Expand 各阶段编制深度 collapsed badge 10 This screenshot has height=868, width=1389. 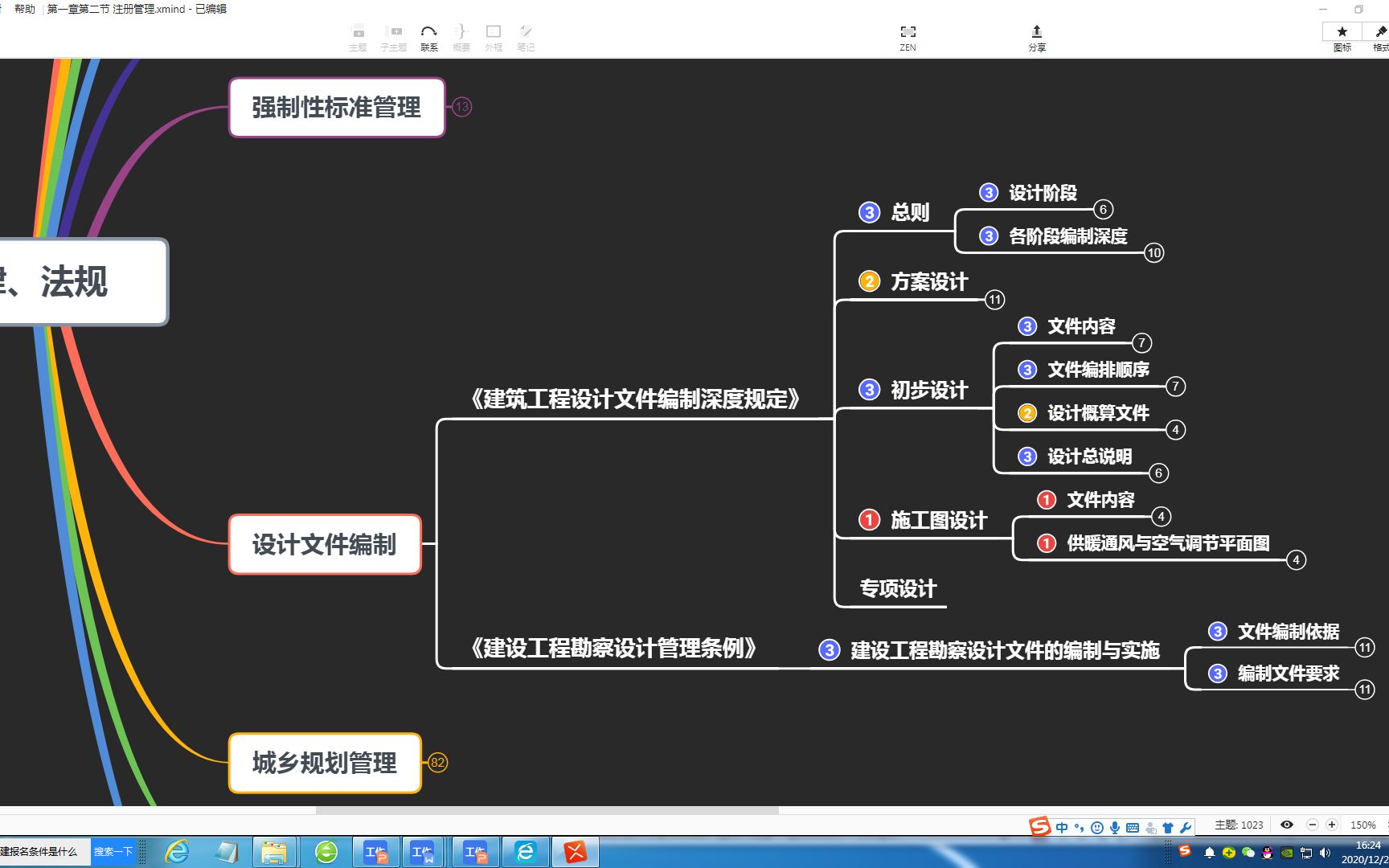click(1154, 253)
